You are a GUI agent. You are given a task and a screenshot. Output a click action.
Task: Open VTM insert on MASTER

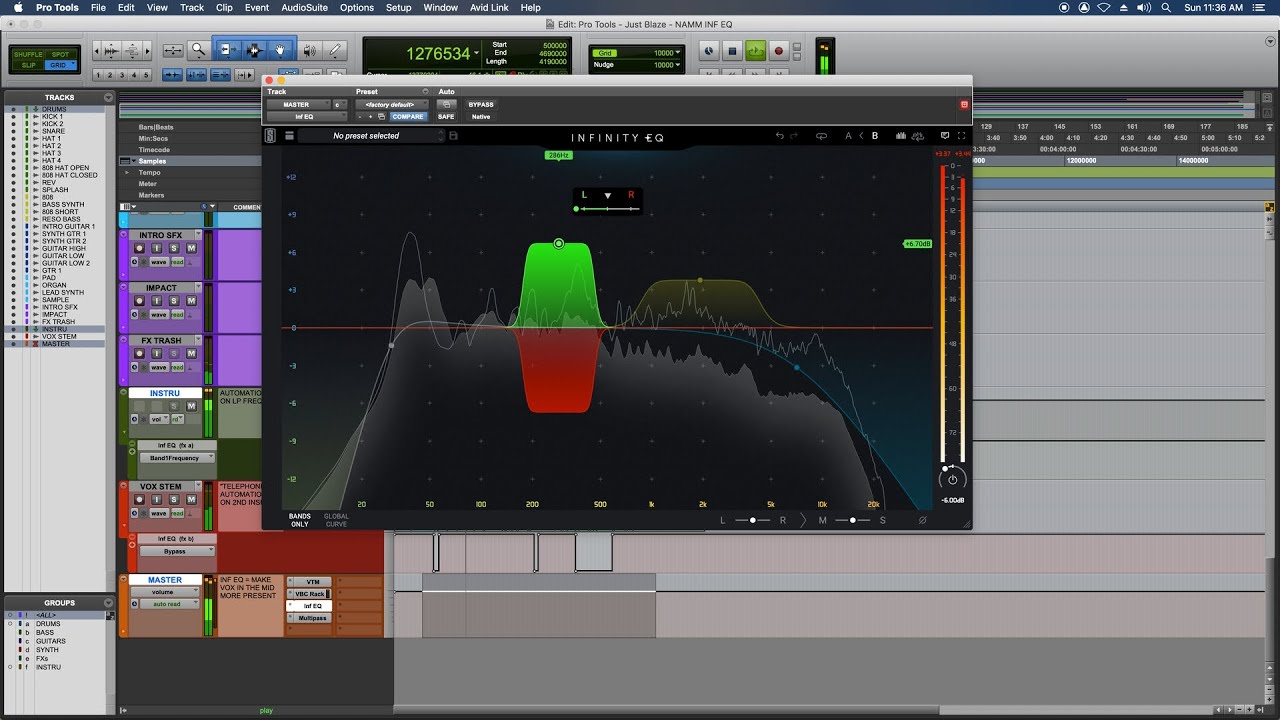[313, 582]
